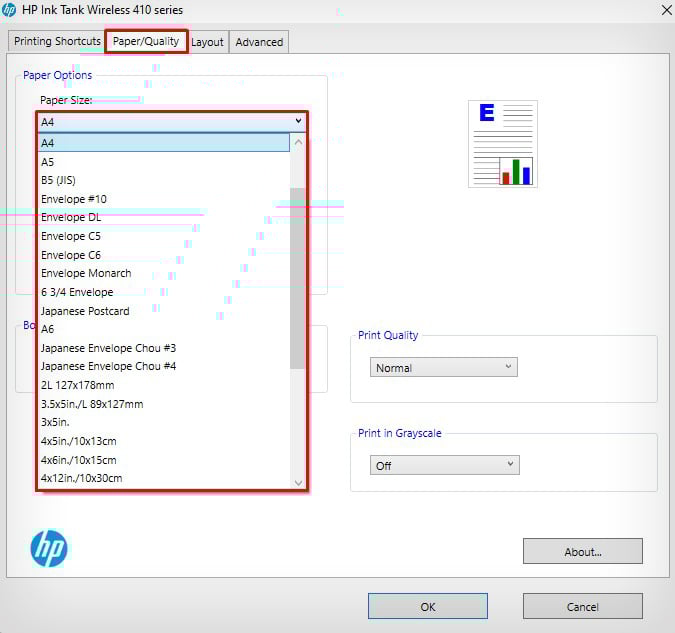Pick Envelope #10 from the list
This screenshot has height=633, width=675.
pos(164,199)
